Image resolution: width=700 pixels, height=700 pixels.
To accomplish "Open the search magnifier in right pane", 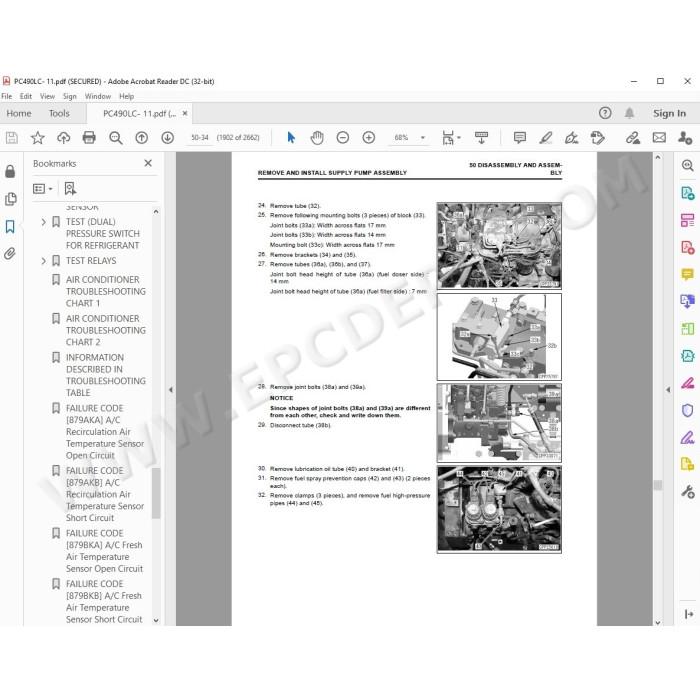I will click(688, 166).
